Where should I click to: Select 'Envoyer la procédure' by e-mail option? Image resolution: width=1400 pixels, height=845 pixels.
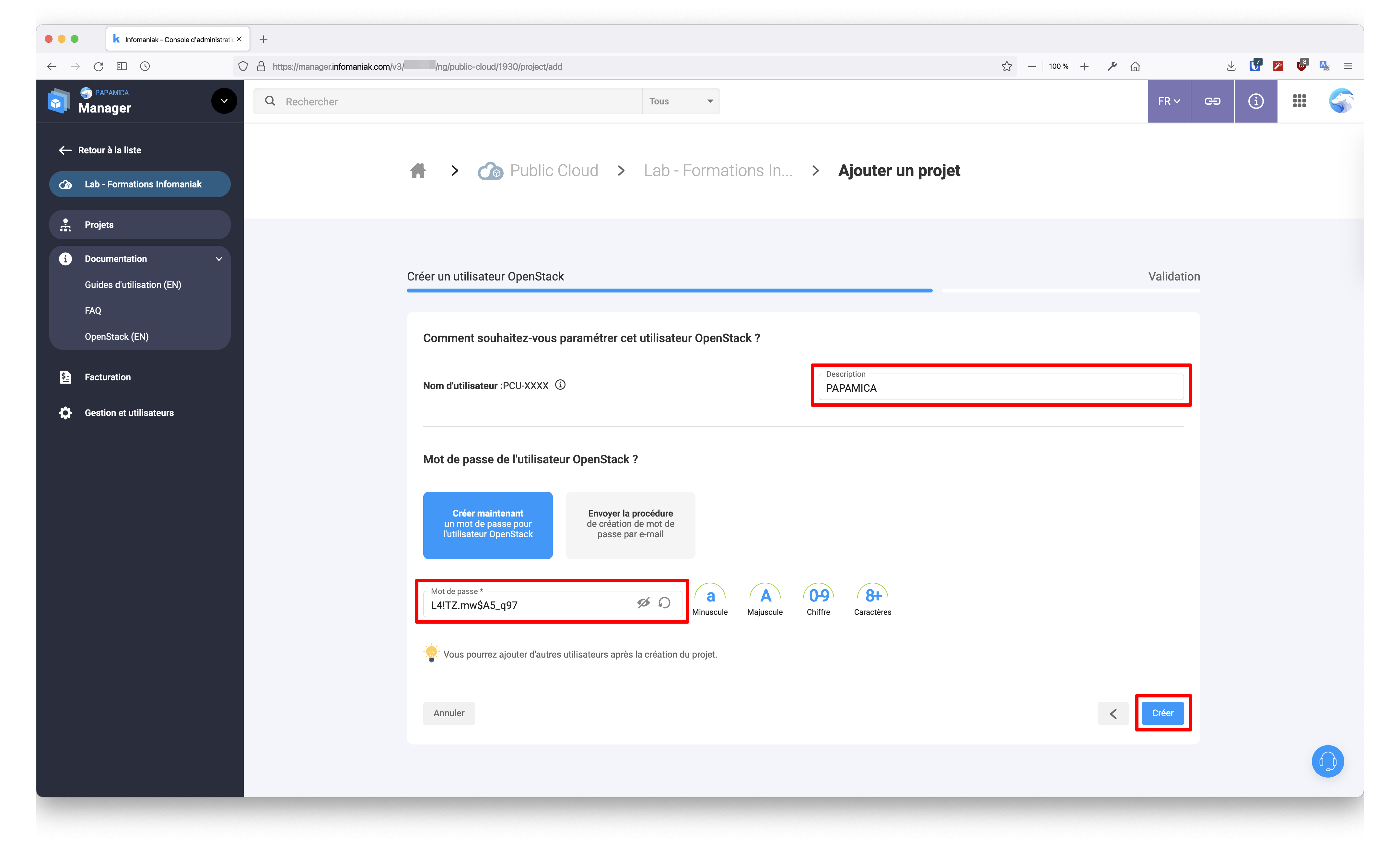(630, 524)
